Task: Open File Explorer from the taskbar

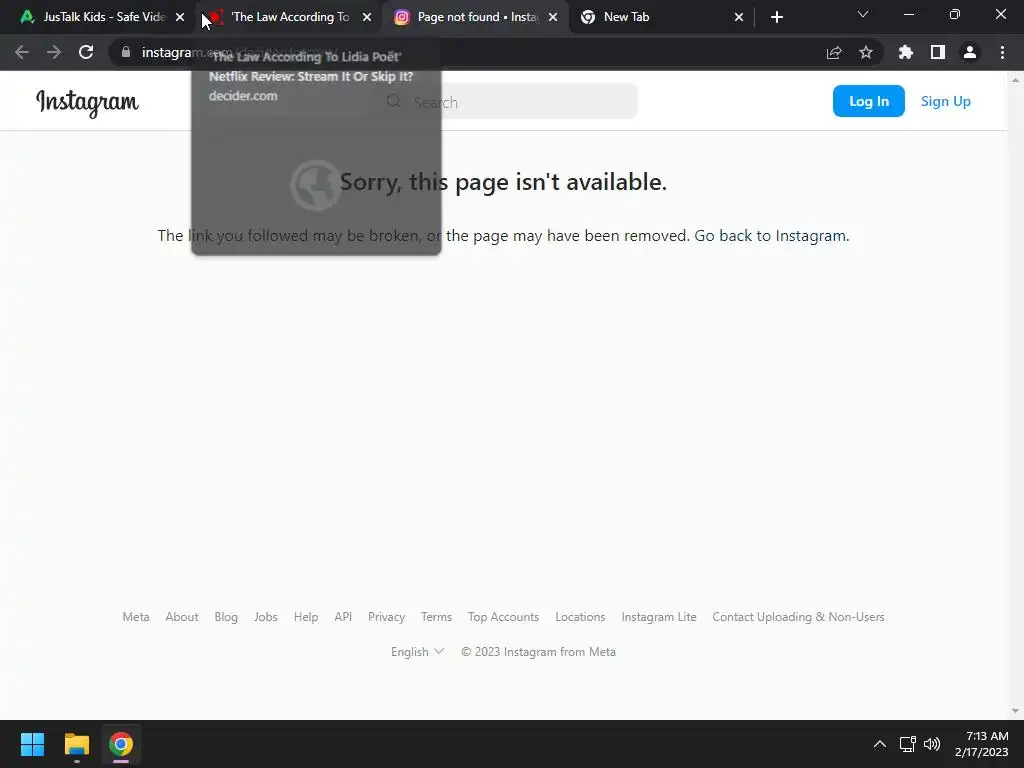Action: coord(76,744)
